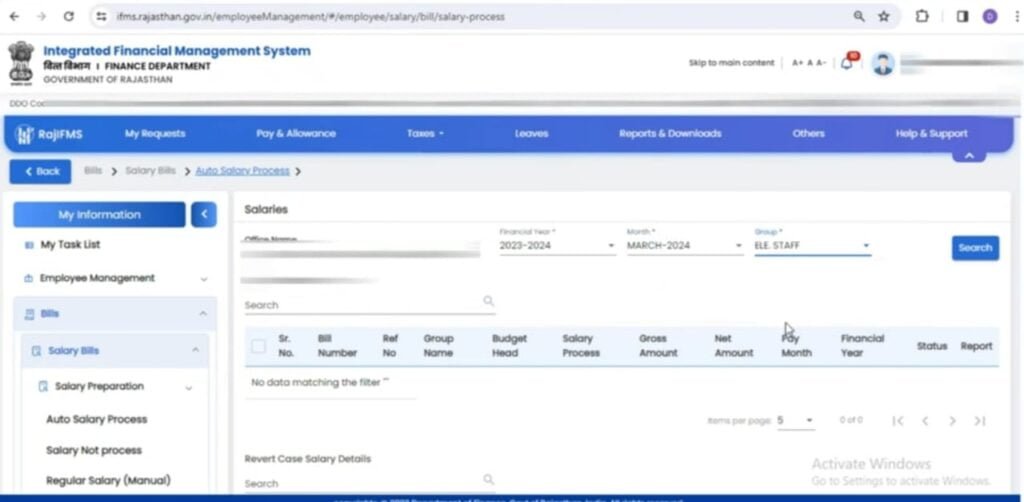
Task: Click the magnifier icon in the Revert Case search field
Action: pos(488,480)
